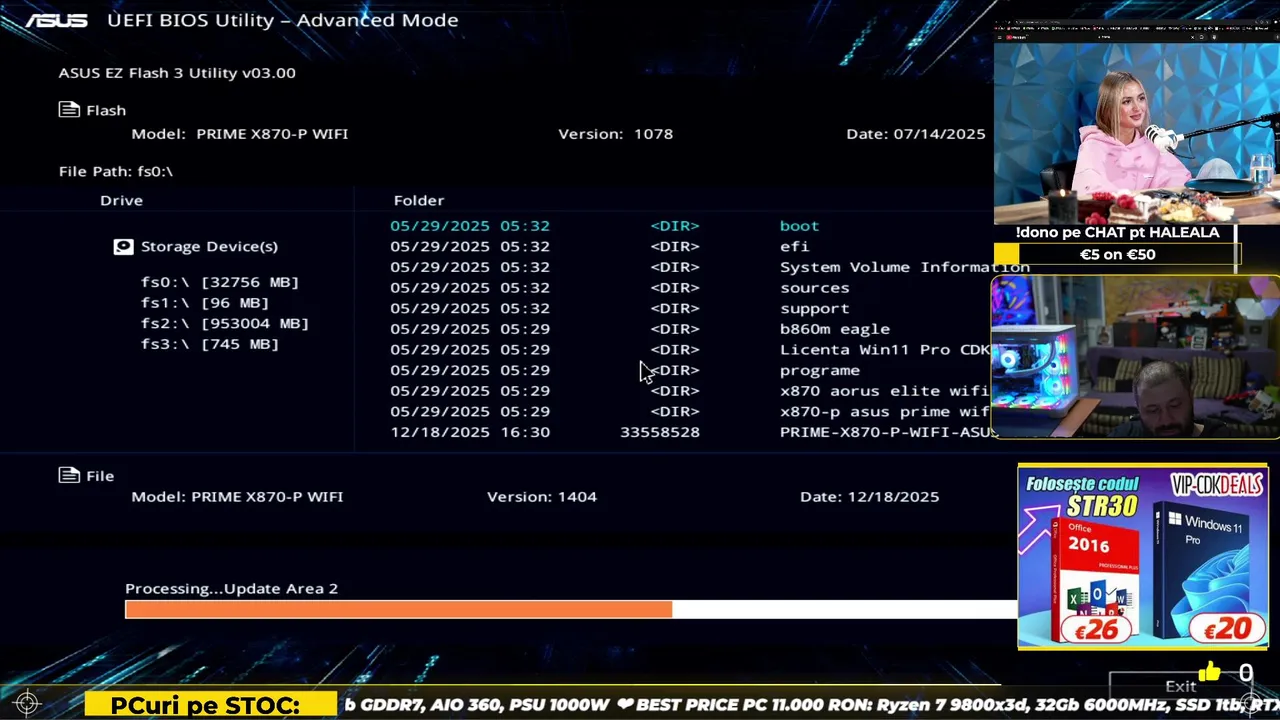Click the !dono pe CHAT pt HALEALA text

[1117, 232]
